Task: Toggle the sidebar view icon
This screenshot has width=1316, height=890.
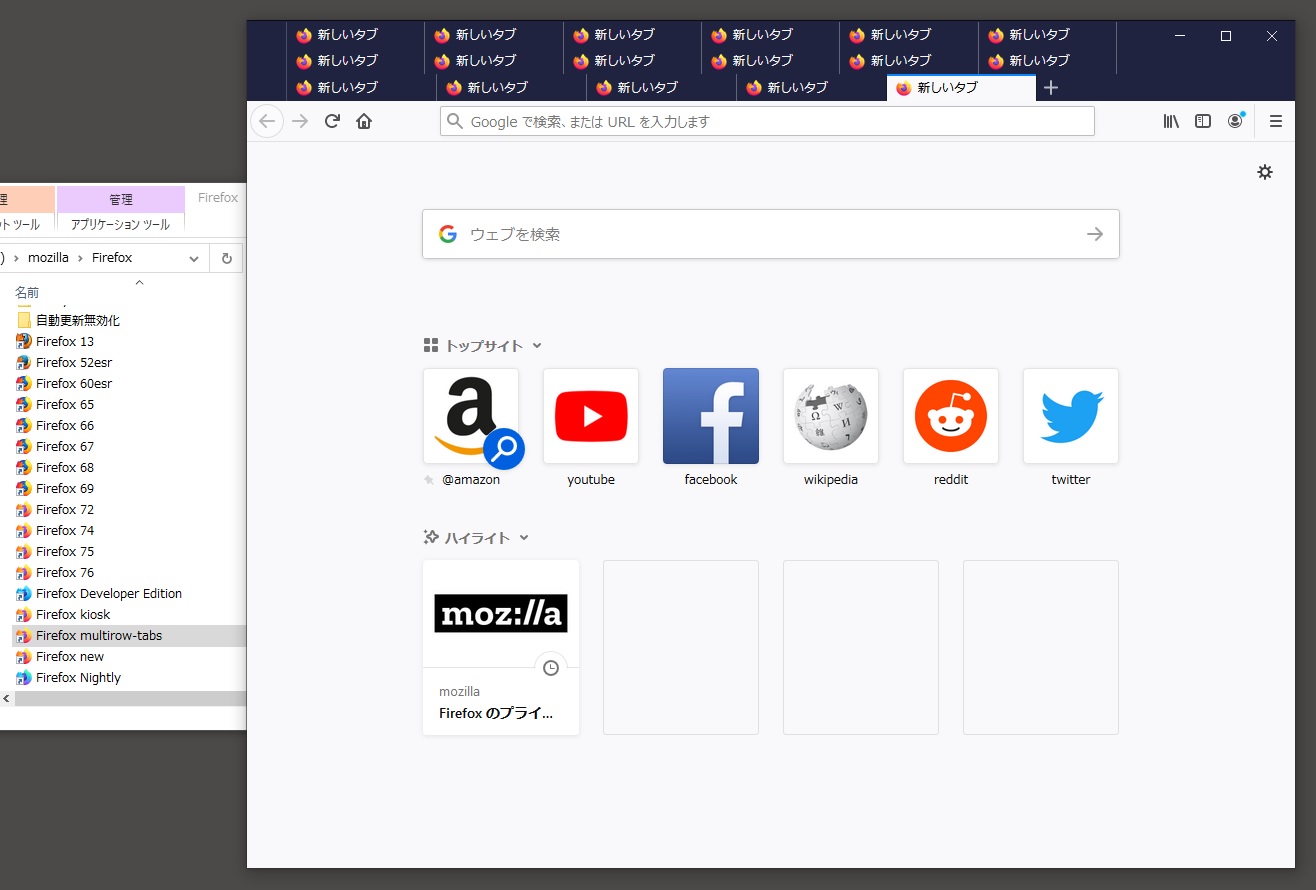Action: coord(1203,121)
